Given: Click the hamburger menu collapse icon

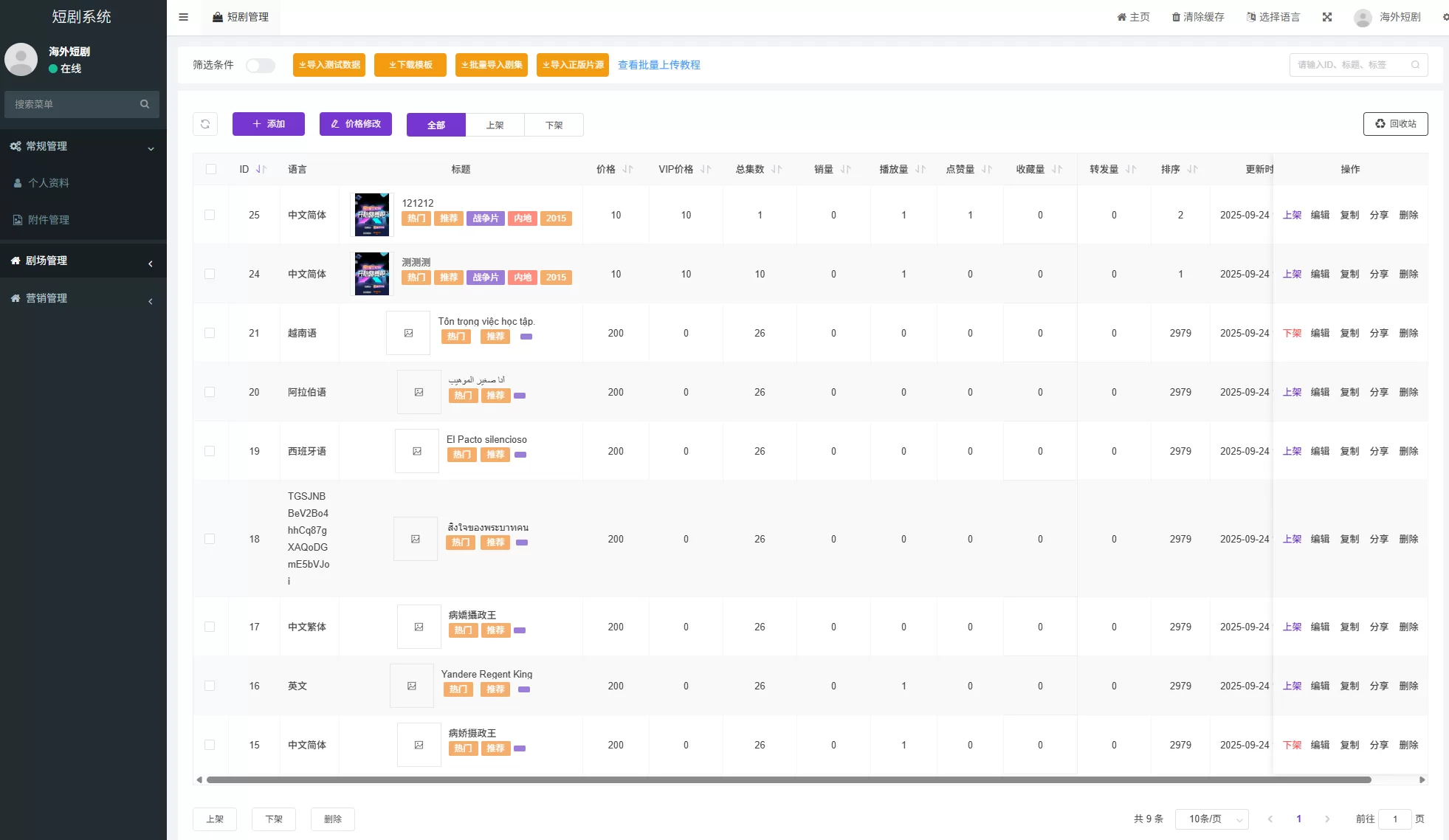Looking at the screenshot, I should coord(184,17).
